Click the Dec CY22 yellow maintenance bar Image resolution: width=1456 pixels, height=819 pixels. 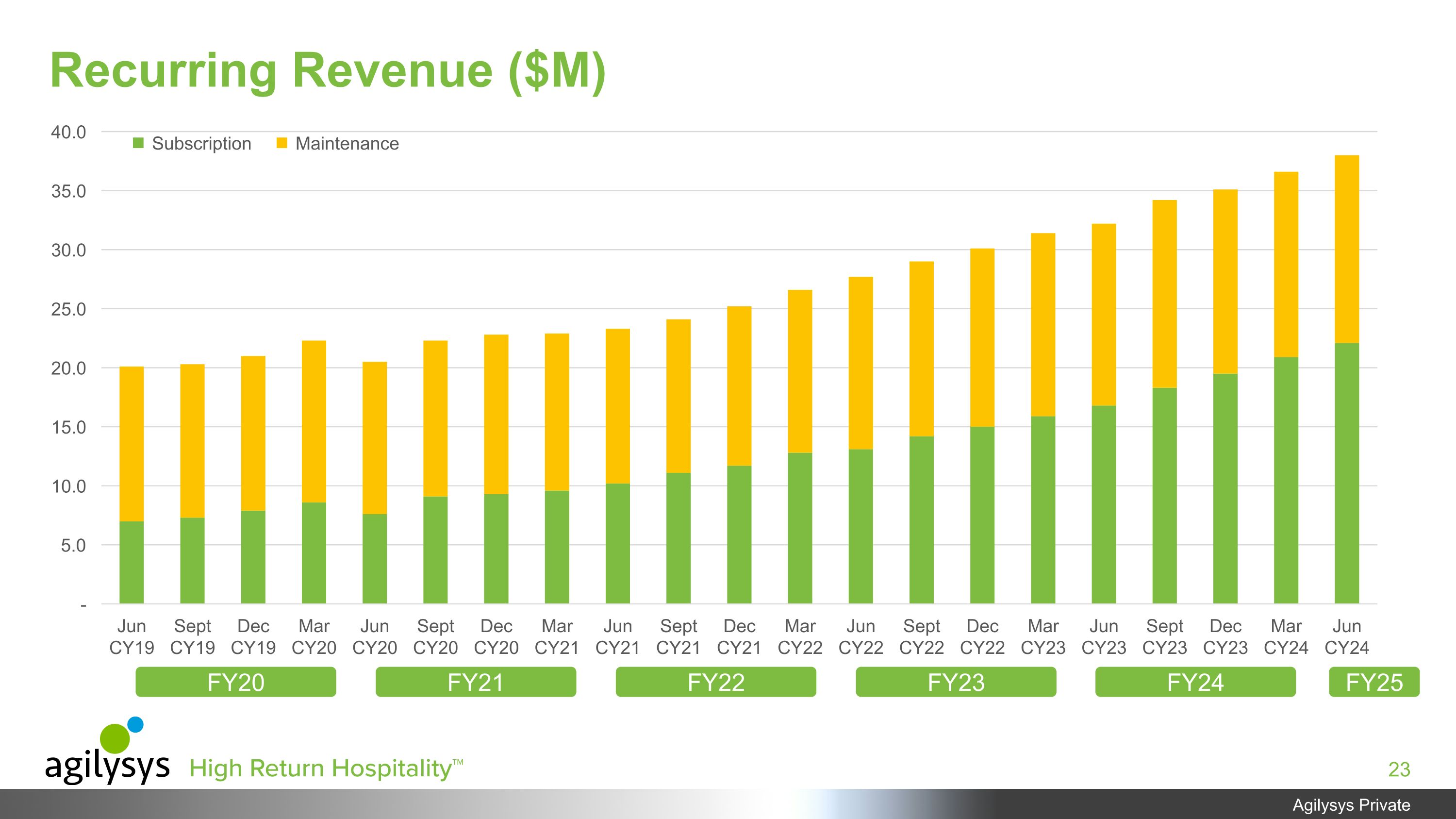[x=982, y=338]
